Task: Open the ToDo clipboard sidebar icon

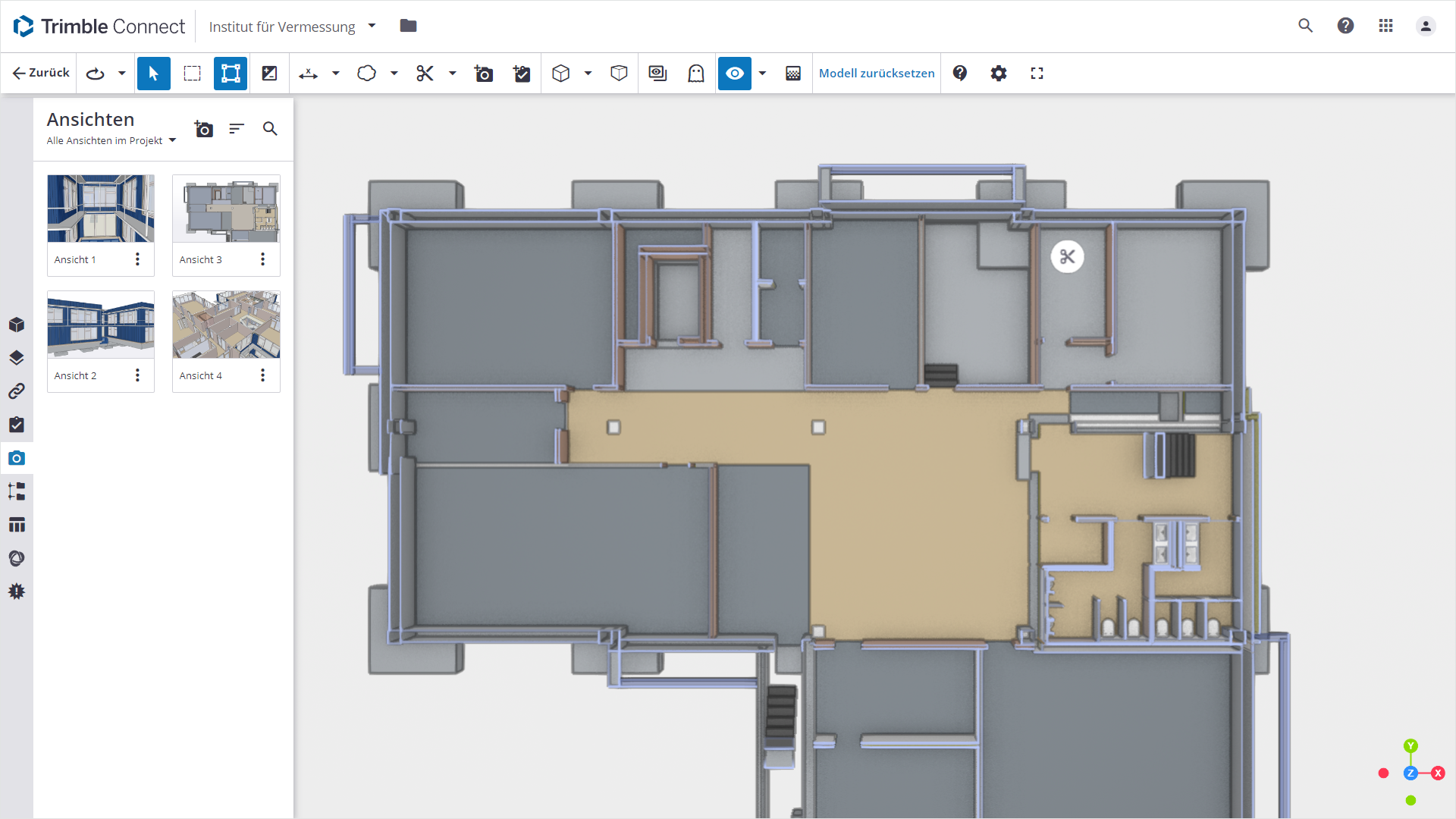Action: tap(17, 425)
